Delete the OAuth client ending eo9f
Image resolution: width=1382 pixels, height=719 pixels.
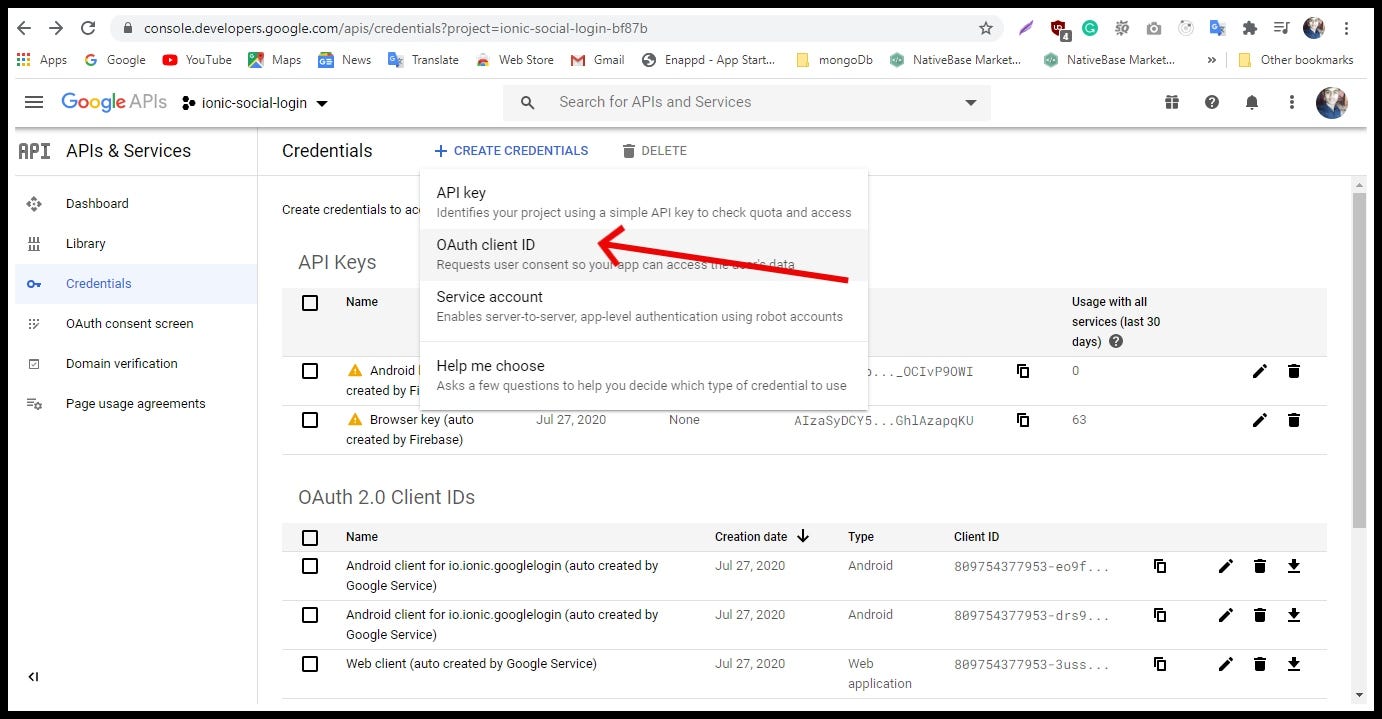coord(1260,566)
